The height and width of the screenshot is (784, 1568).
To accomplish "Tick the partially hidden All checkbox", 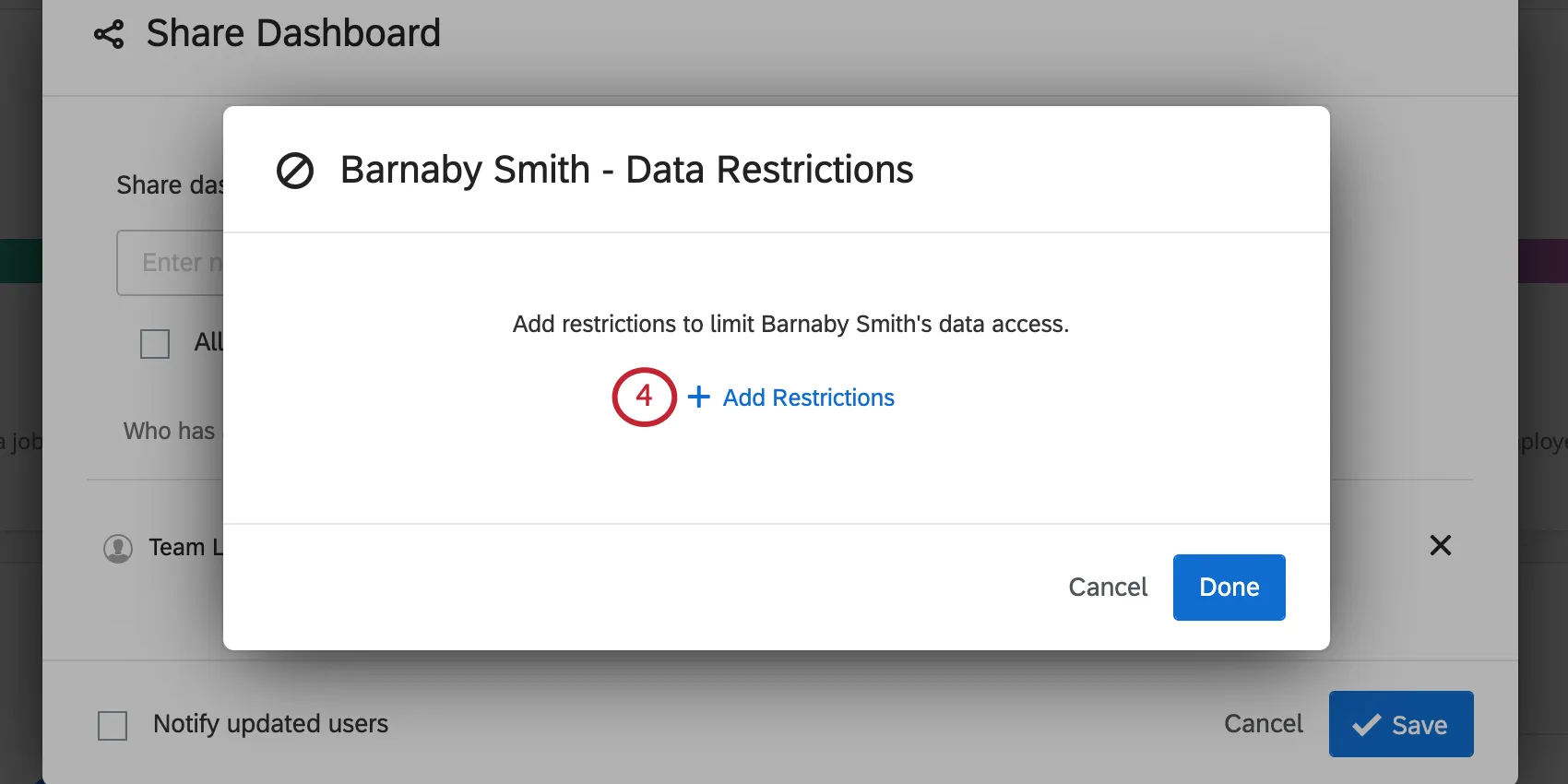I will [x=155, y=344].
